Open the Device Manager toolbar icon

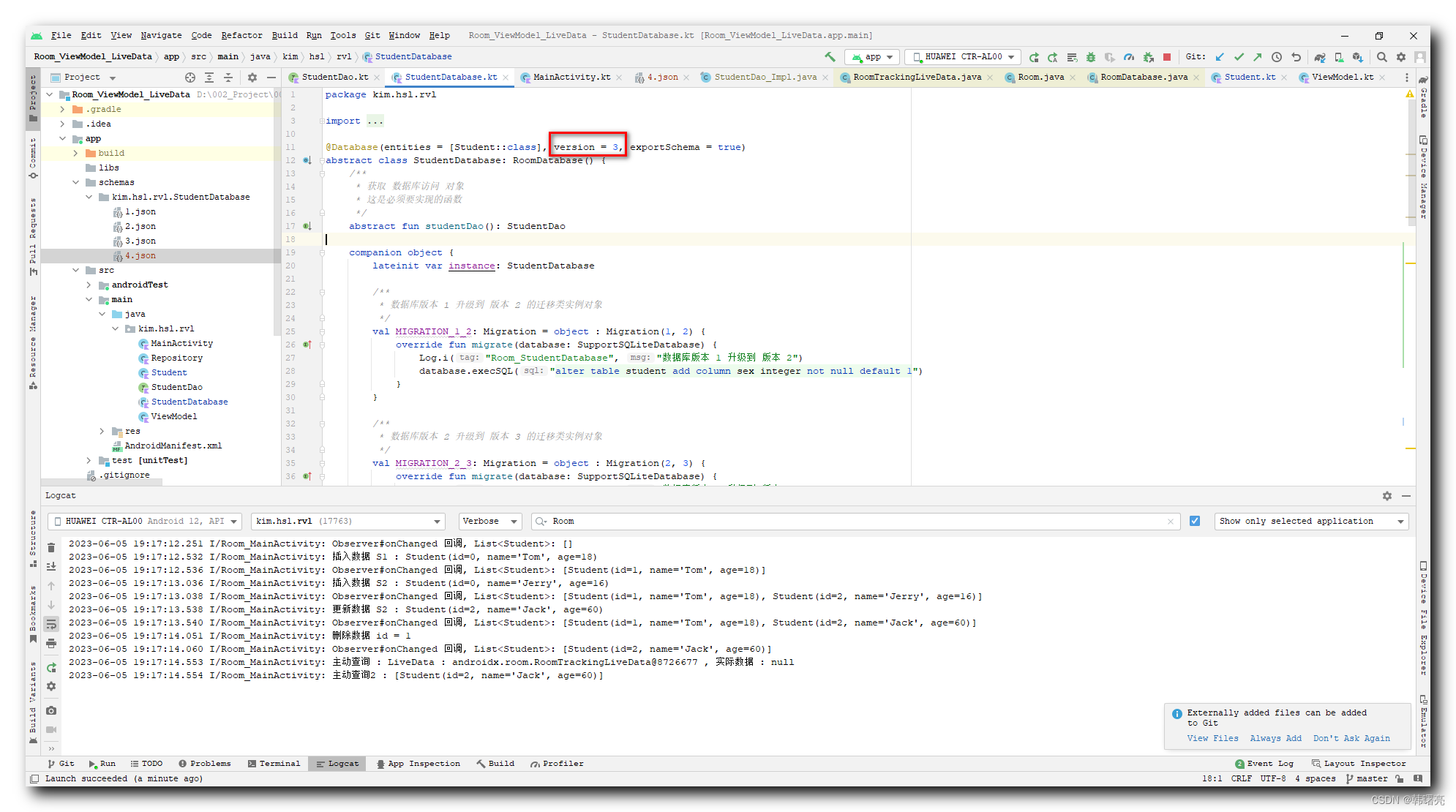1339,57
